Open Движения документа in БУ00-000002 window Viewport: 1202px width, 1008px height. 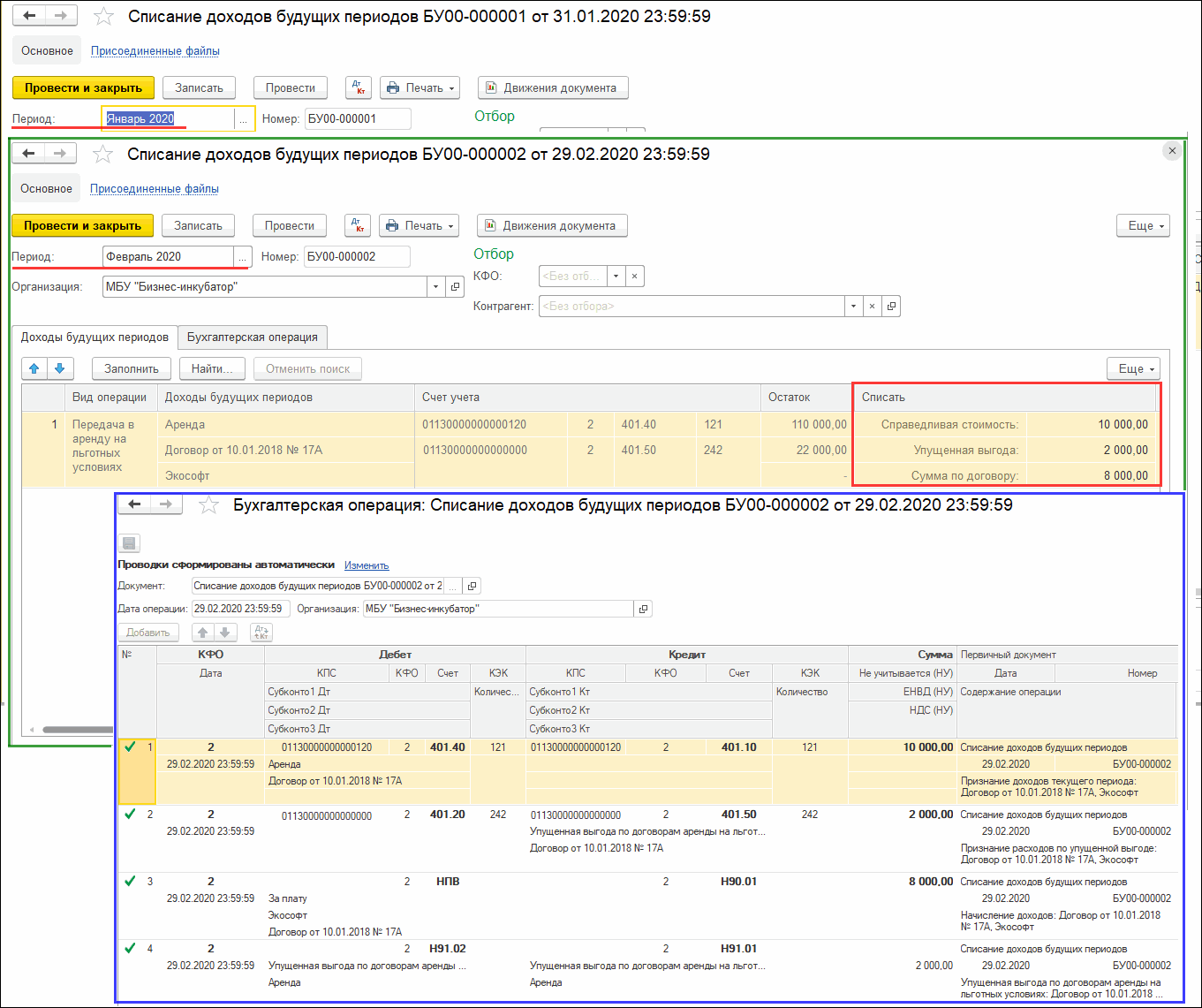pos(552,225)
